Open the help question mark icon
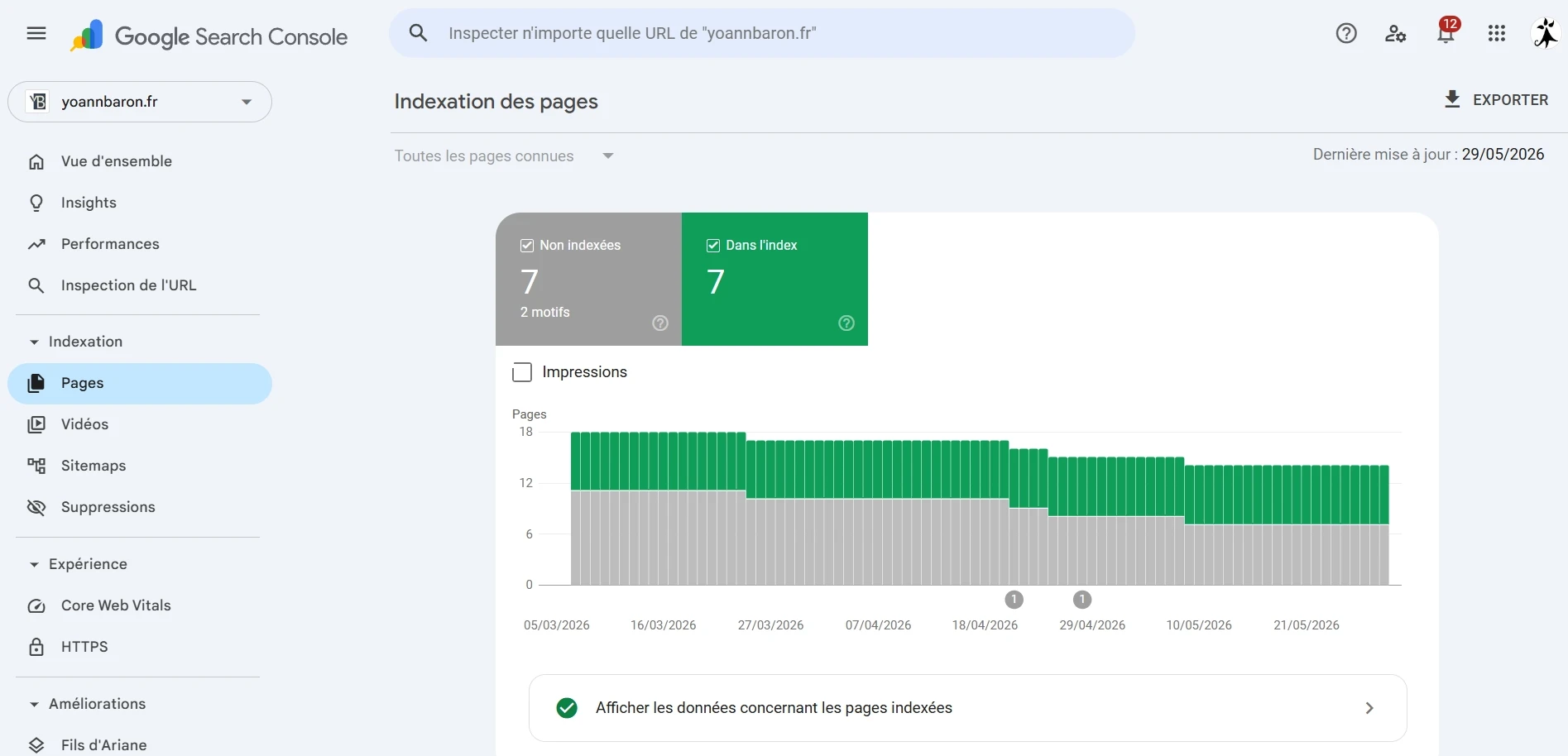Viewport: 1568px width, 756px height. click(1346, 33)
